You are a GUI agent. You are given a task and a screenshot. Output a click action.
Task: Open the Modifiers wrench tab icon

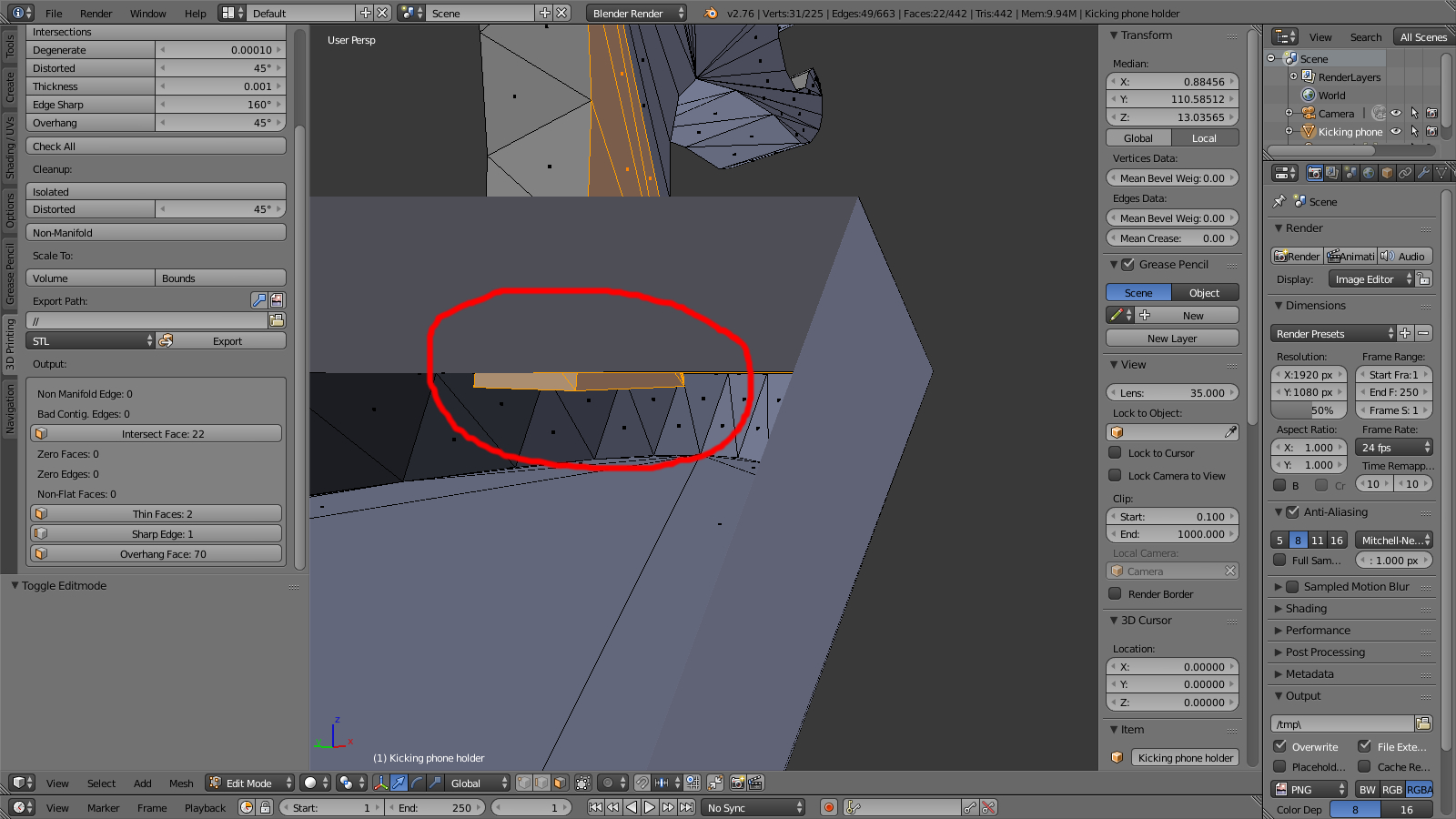tap(1423, 173)
